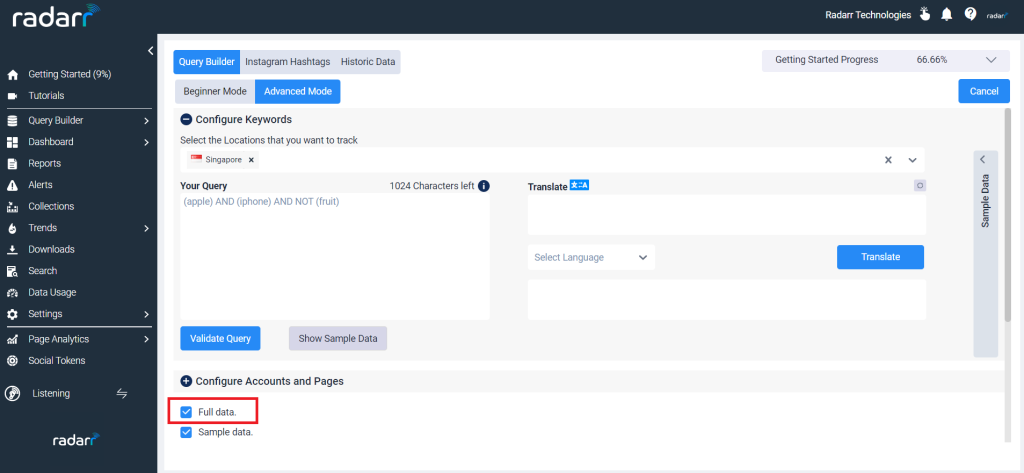
Task: Click the Query Builder database icon
Action: coord(12,121)
